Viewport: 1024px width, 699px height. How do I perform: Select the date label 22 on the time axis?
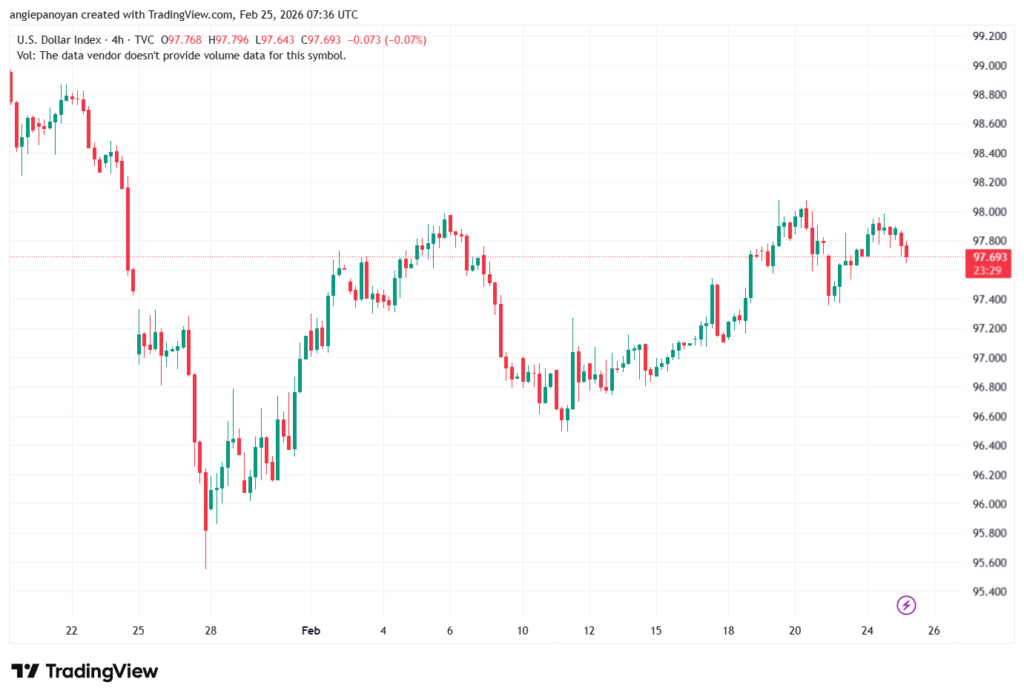click(71, 631)
